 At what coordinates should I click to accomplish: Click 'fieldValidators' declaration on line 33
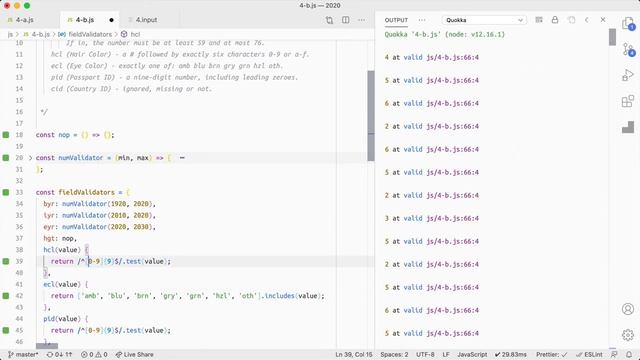click(x=87, y=192)
